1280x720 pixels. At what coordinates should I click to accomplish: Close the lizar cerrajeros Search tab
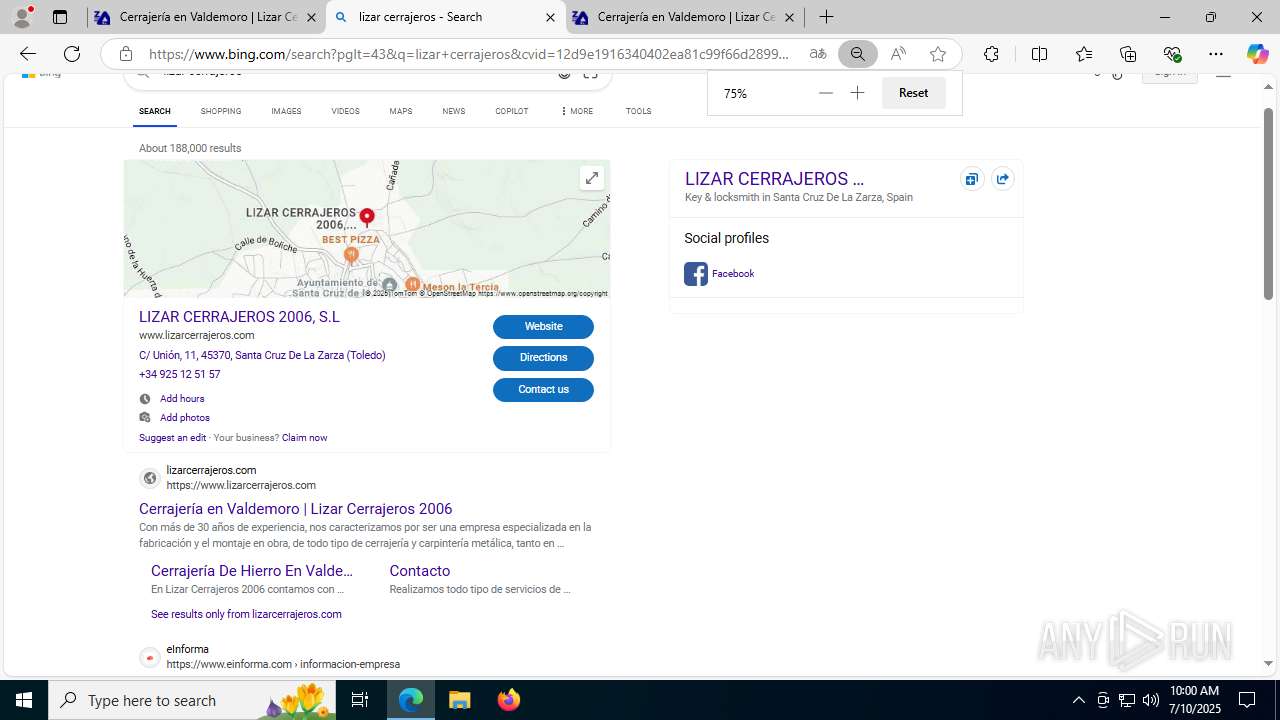click(550, 17)
